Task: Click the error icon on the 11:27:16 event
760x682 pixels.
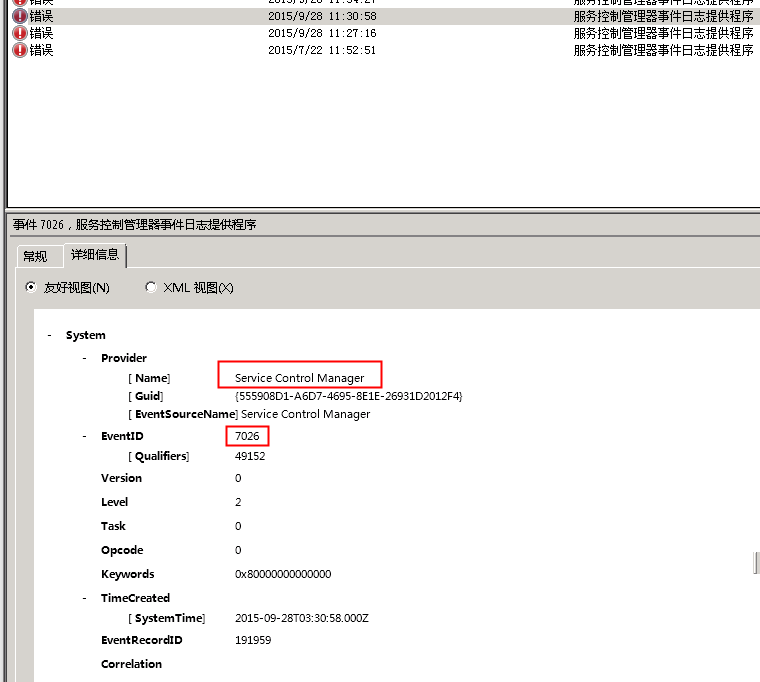Action: (x=19, y=33)
